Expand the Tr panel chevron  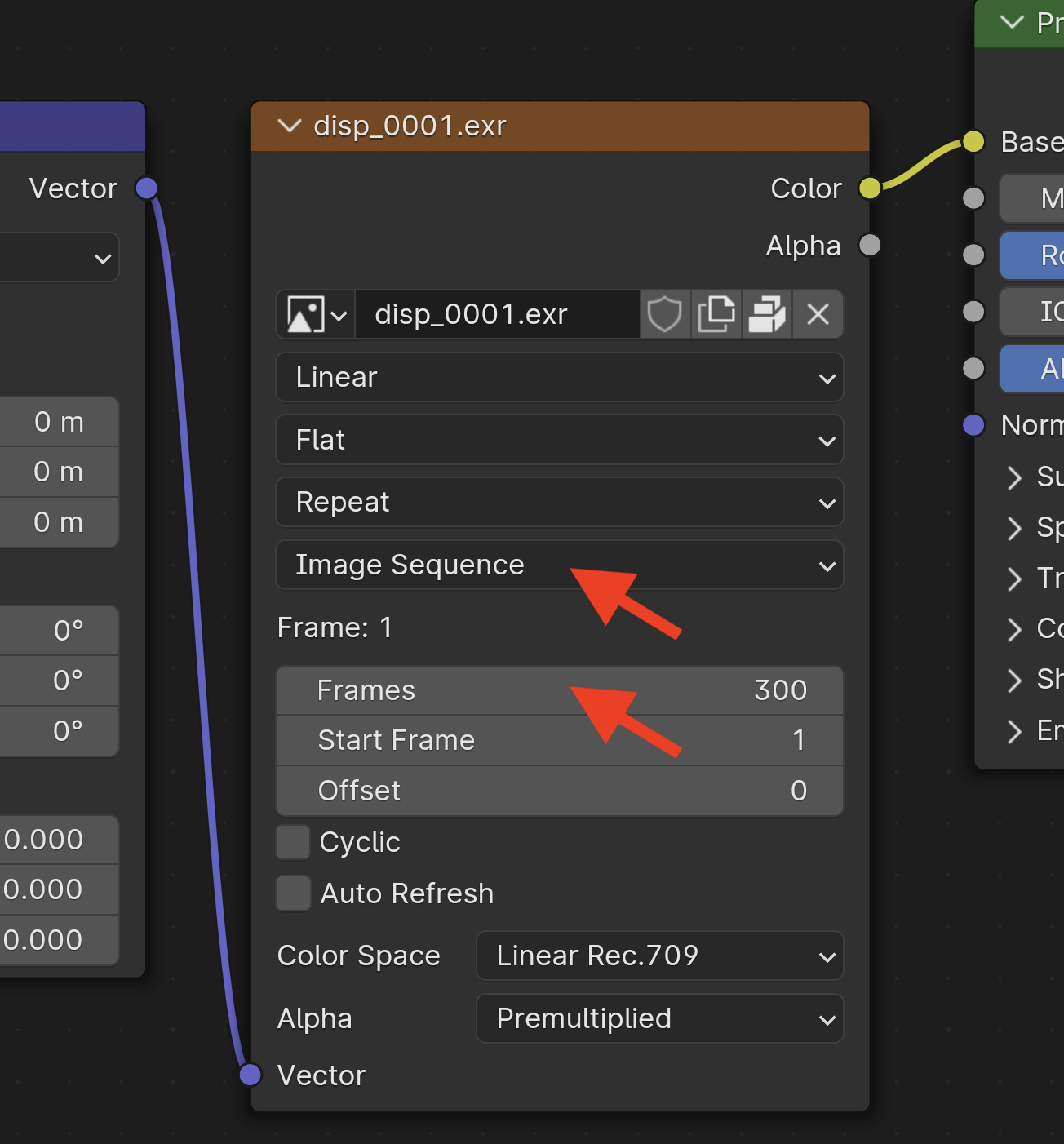[x=1014, y=579]
